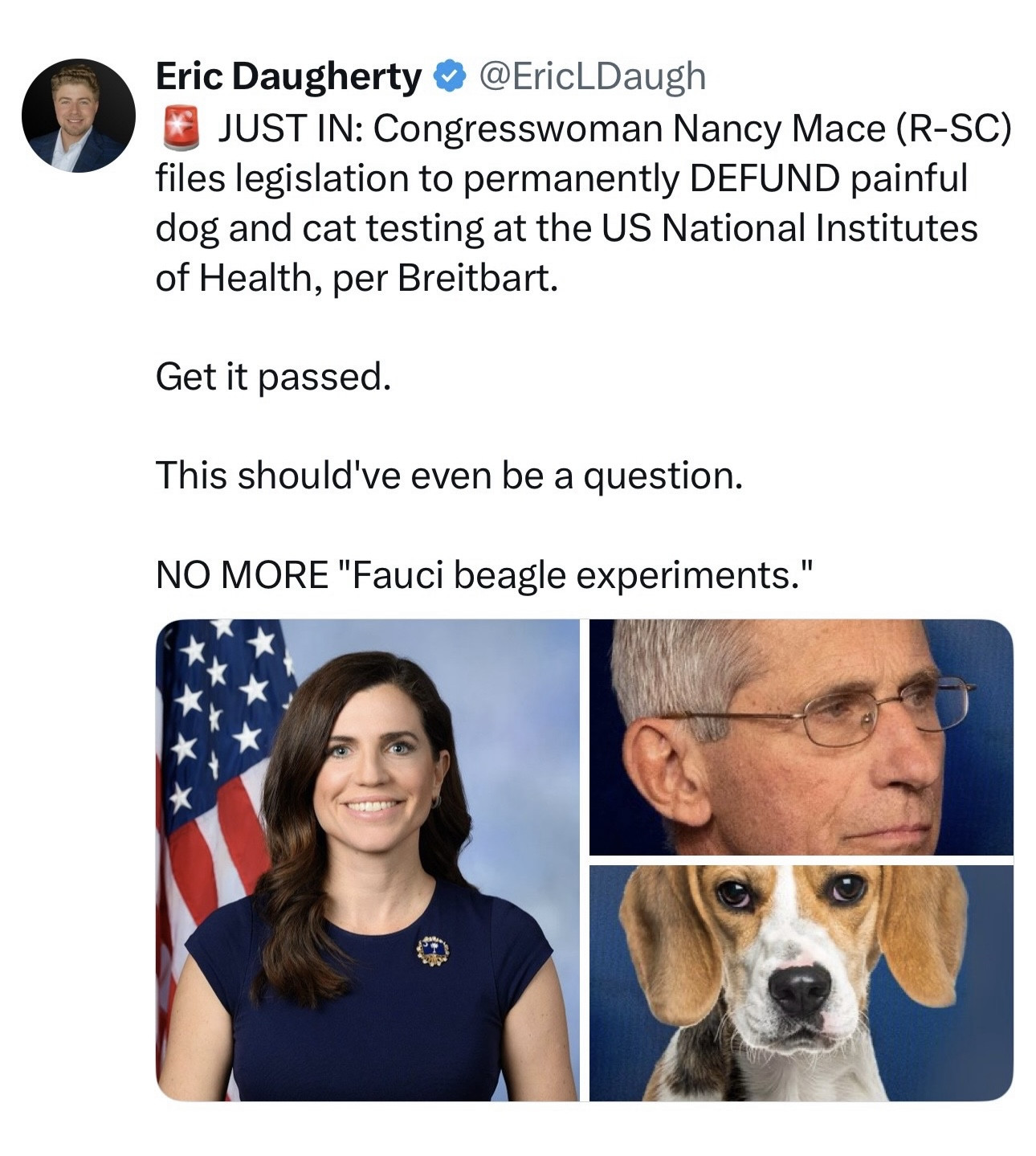This screenshot has height=1156, width=1036.
Task: Select "This should've even be a question." line
Action: click(449, 476)
